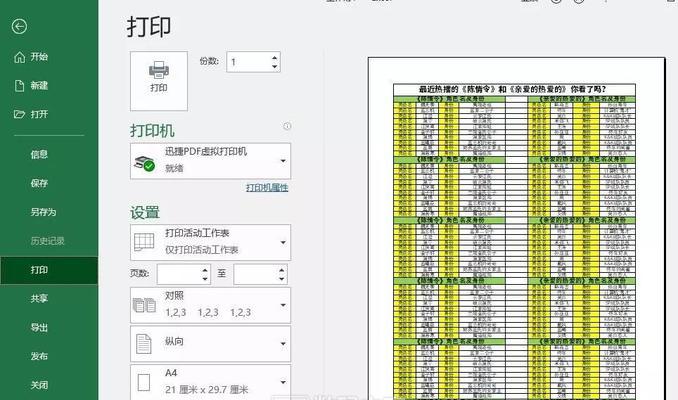Image resolution: width=678 pixels, height=400 pixels.
Task: Increase the number of copies
Action: (275, 57)
